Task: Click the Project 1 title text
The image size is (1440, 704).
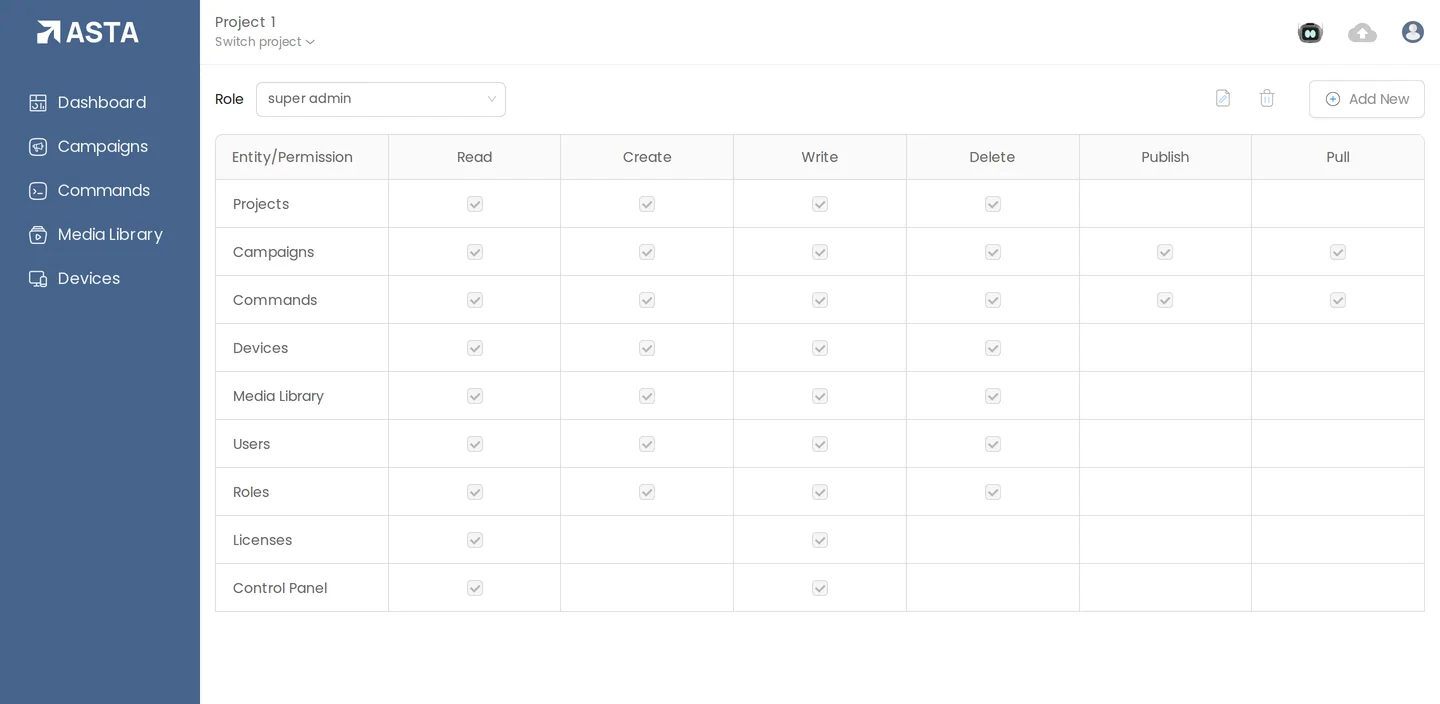Action: tap(245, 22)
